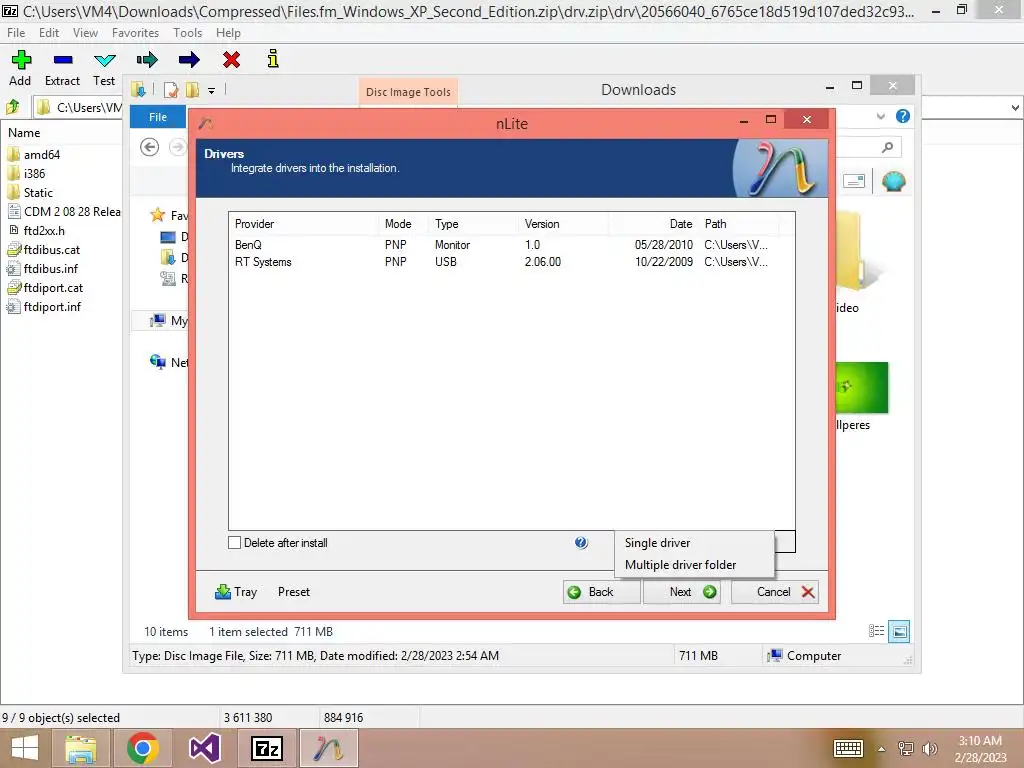Screen dimensions: 1024x768
Task: Click the Name column header in 7-Zip
Action: click(24, 133)
